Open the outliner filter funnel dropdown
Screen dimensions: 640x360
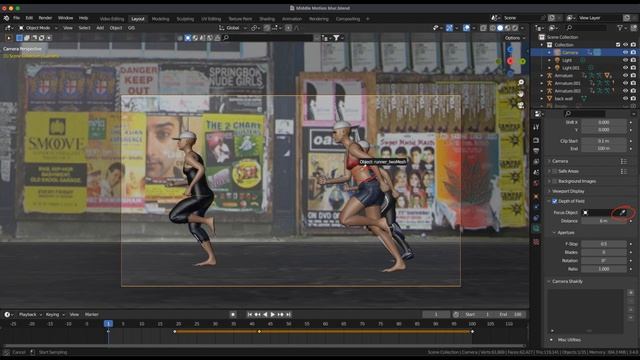point(622,28)
